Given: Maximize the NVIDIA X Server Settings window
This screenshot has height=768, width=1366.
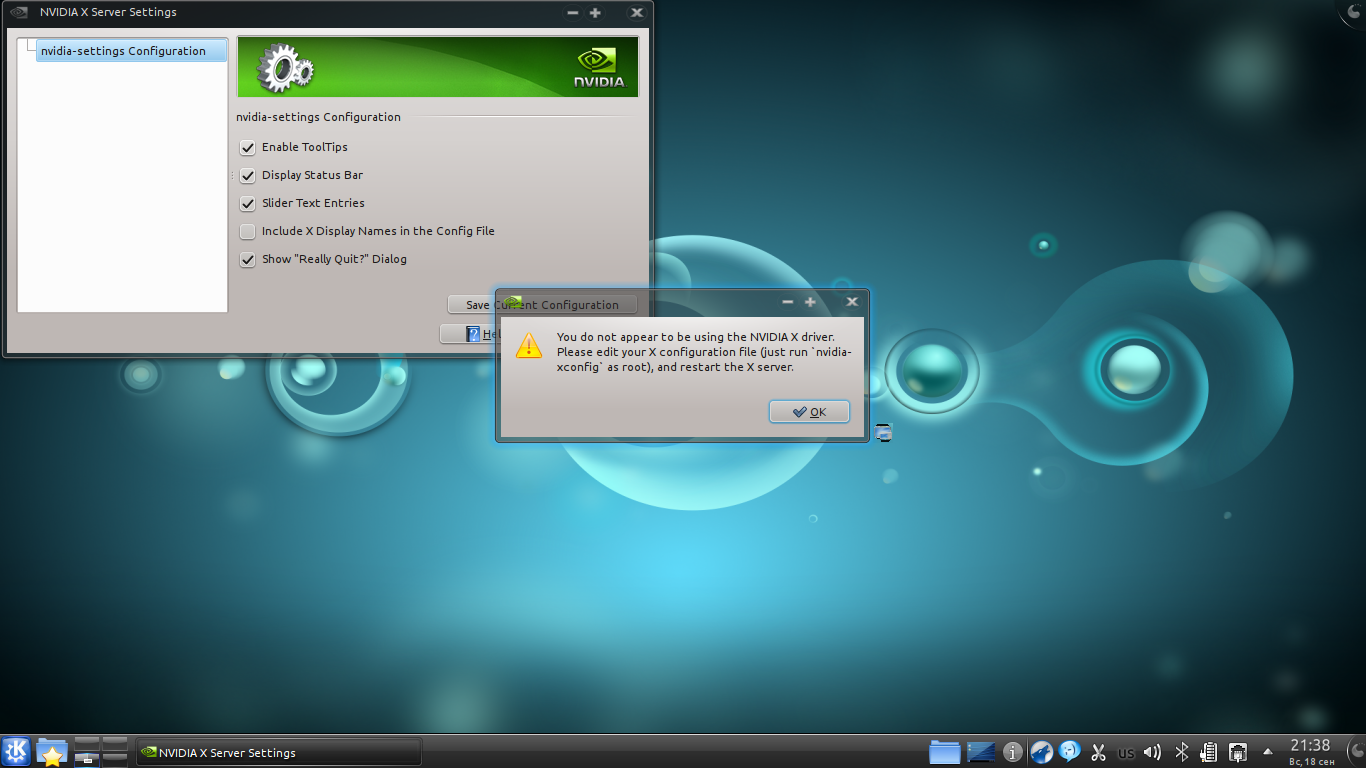Looking at the screenshot, I should pyautogui.click(x=595, y=13).
